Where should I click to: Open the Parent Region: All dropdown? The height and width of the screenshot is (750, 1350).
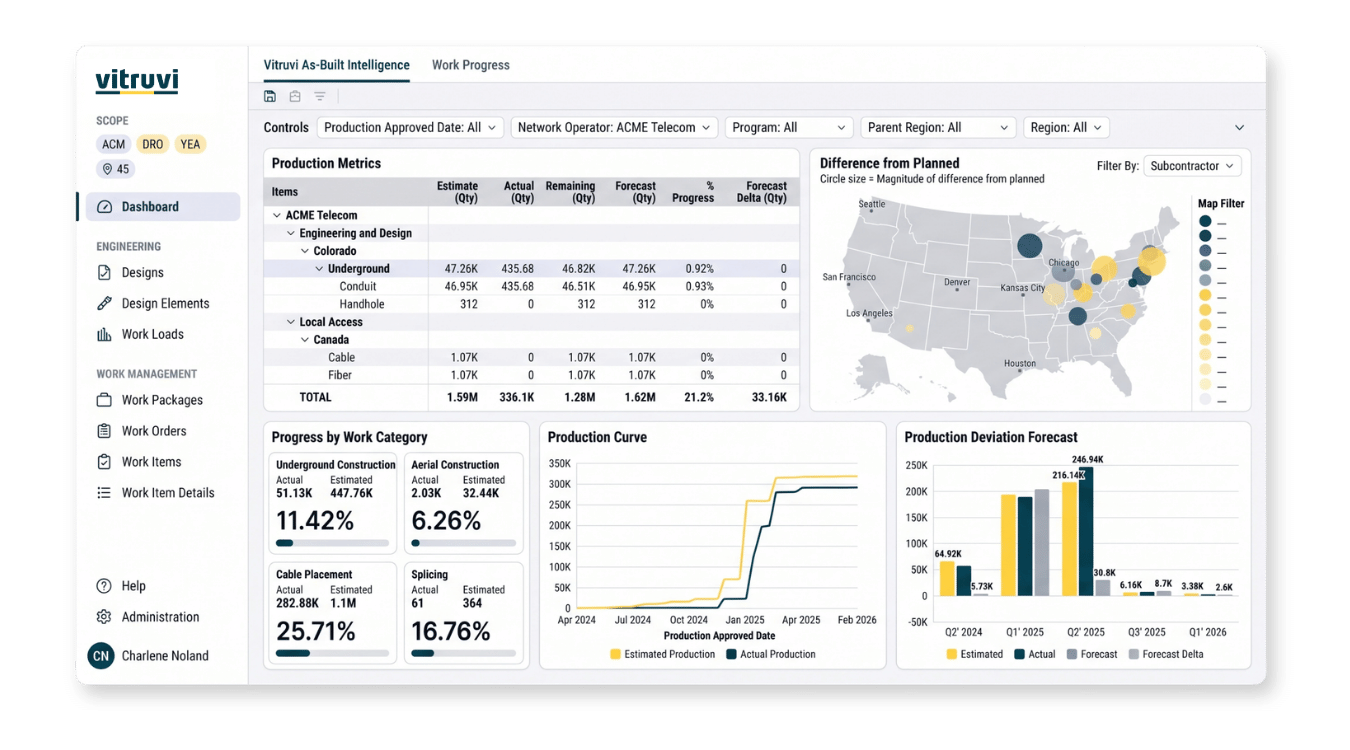click(938, 128)
